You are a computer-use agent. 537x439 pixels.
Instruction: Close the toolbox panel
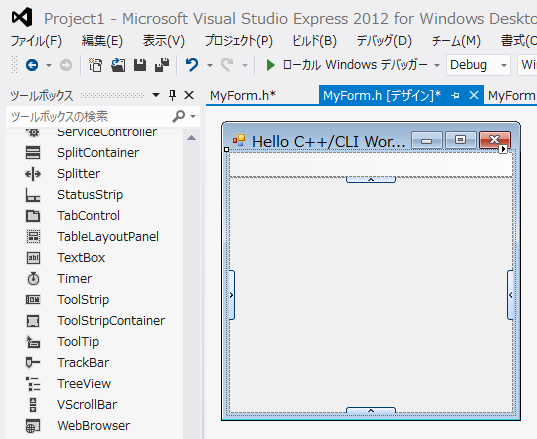click(x=189, y=95)
